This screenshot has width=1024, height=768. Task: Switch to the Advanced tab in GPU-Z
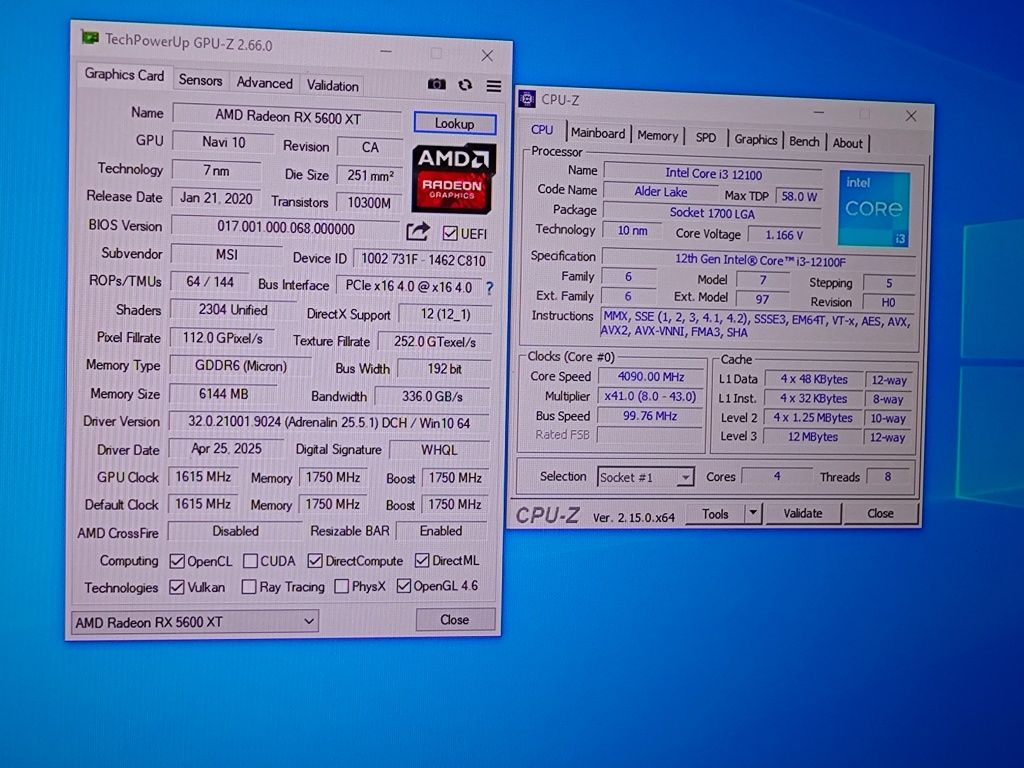264,83
